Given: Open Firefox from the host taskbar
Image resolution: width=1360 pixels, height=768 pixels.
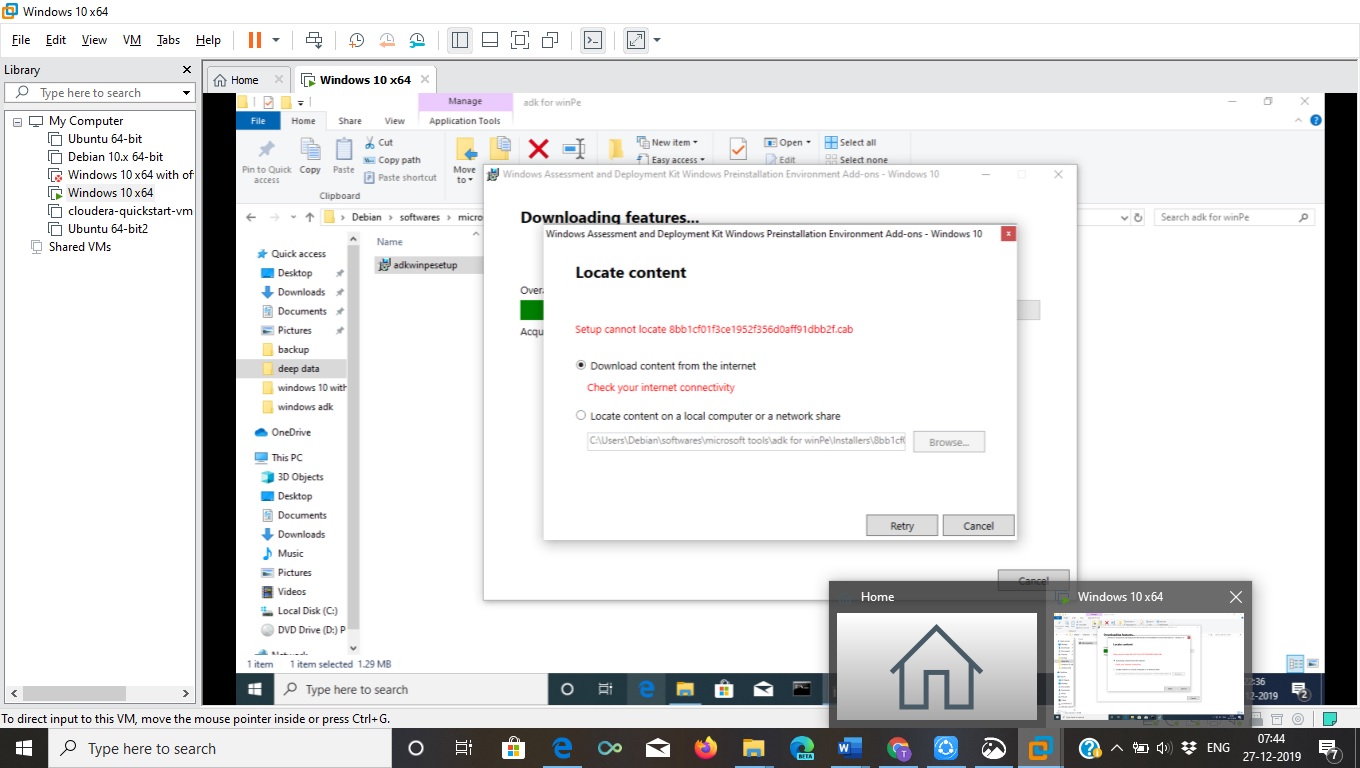Looking at the screenshot, I should tap(706, 748).
